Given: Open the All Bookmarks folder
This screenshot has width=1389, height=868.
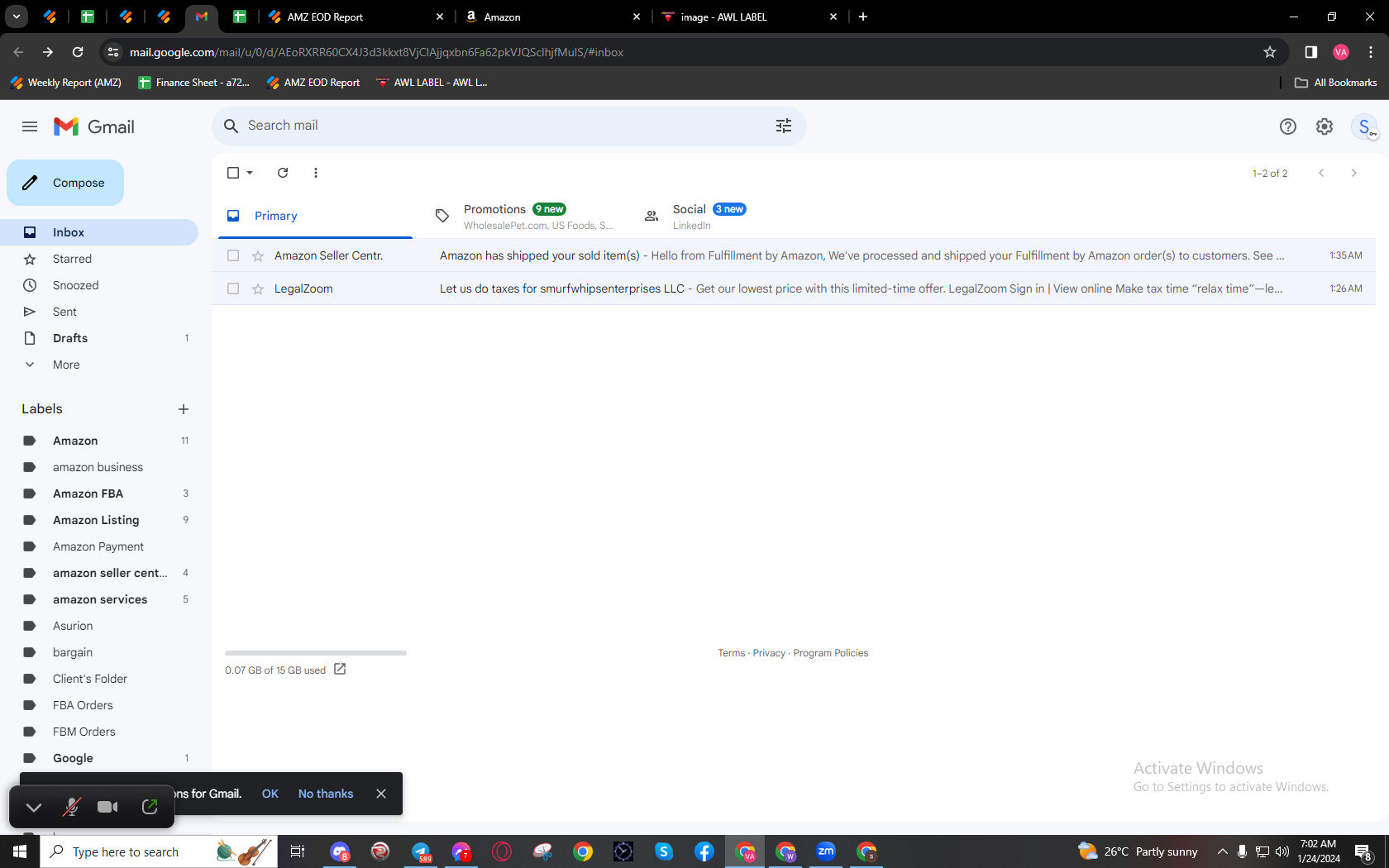Looking at the screenshot, I should [x=1336, y=83].
